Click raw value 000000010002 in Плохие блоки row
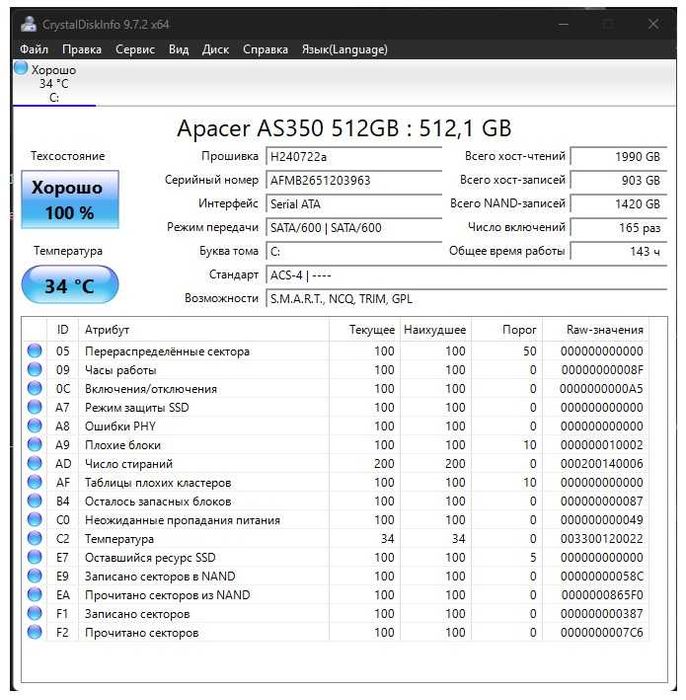686x700 pixels. (602, 445)
